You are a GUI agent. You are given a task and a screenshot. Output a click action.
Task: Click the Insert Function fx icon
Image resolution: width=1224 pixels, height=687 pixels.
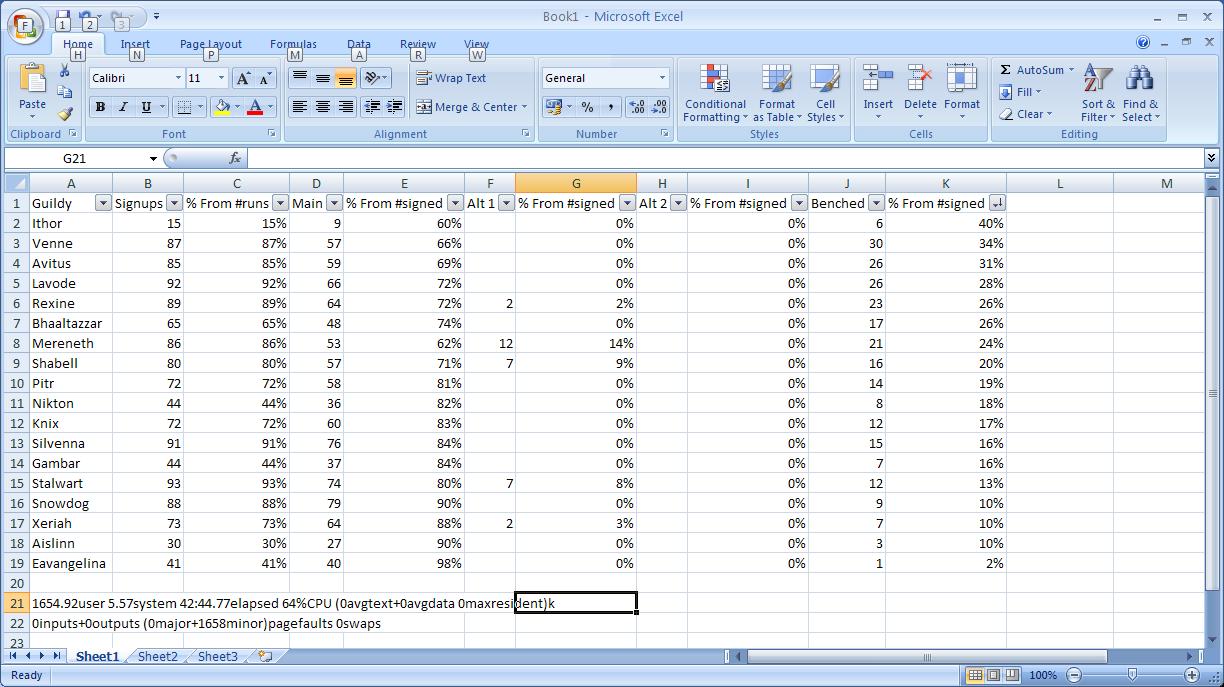[235, 158]
